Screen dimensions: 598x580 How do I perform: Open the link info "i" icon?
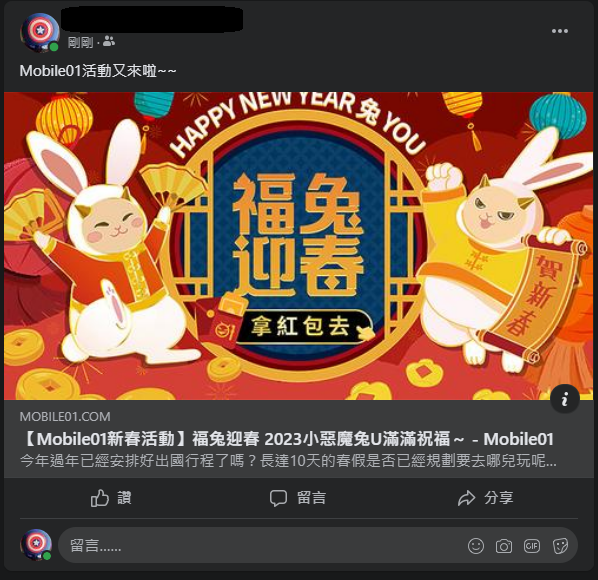click(565, 398)
